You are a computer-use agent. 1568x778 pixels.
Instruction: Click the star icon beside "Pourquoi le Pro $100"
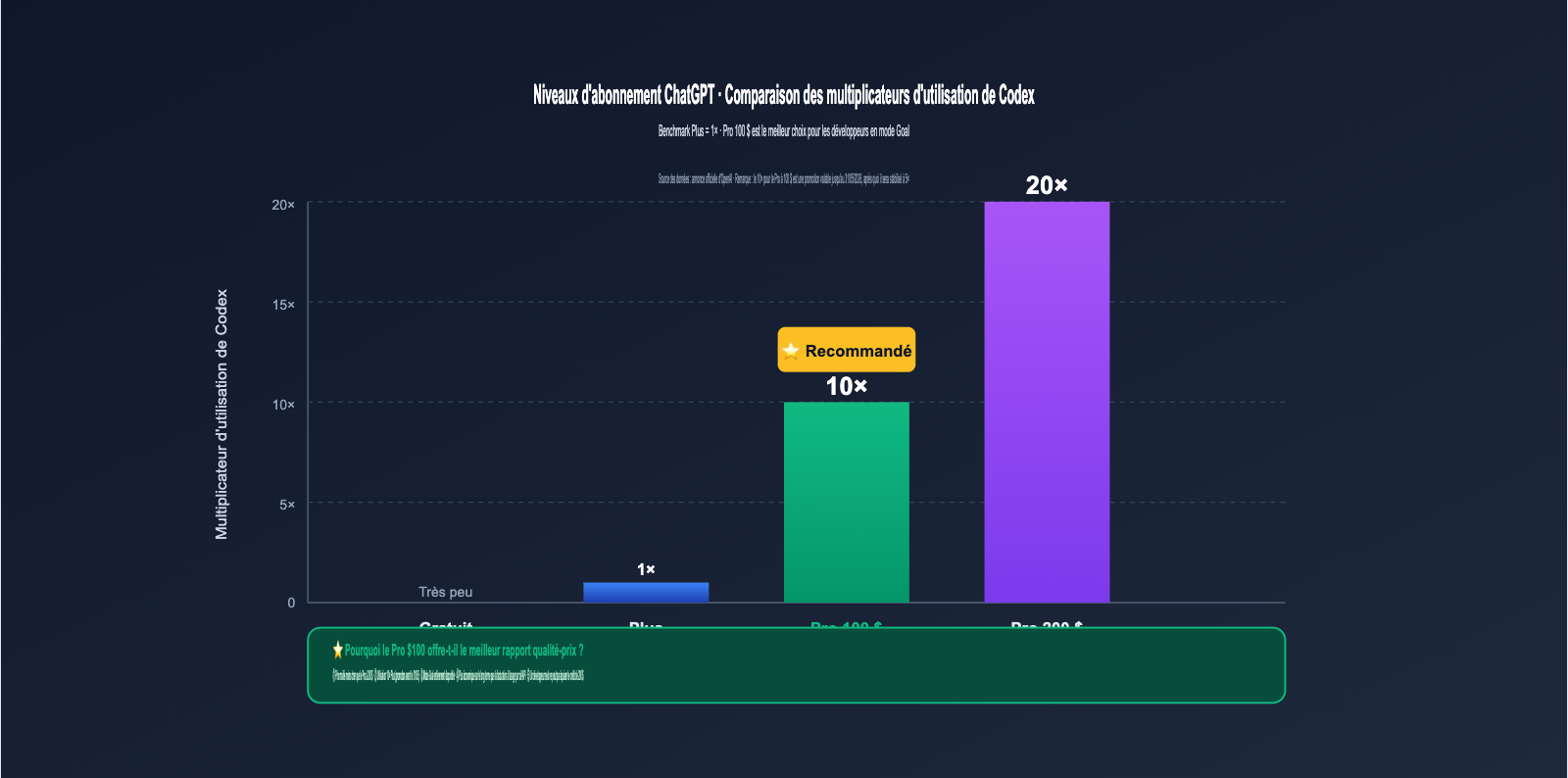(x=338, y=650)
